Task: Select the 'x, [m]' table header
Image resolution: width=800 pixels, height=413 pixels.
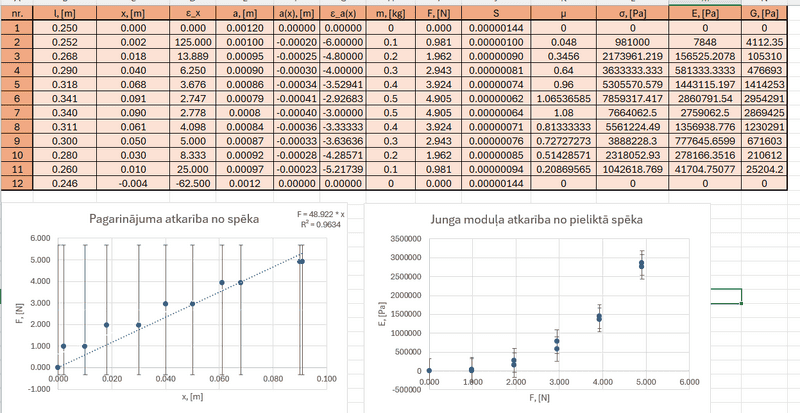Action: click(x=133, y=14)
